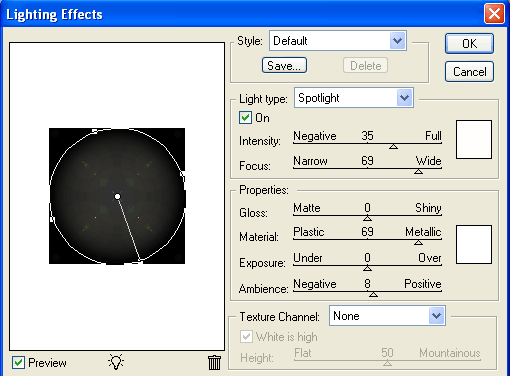Viewport: 510px width, 376px height.
Task: Click the Ambience slider handle
Action: [373, 294]
